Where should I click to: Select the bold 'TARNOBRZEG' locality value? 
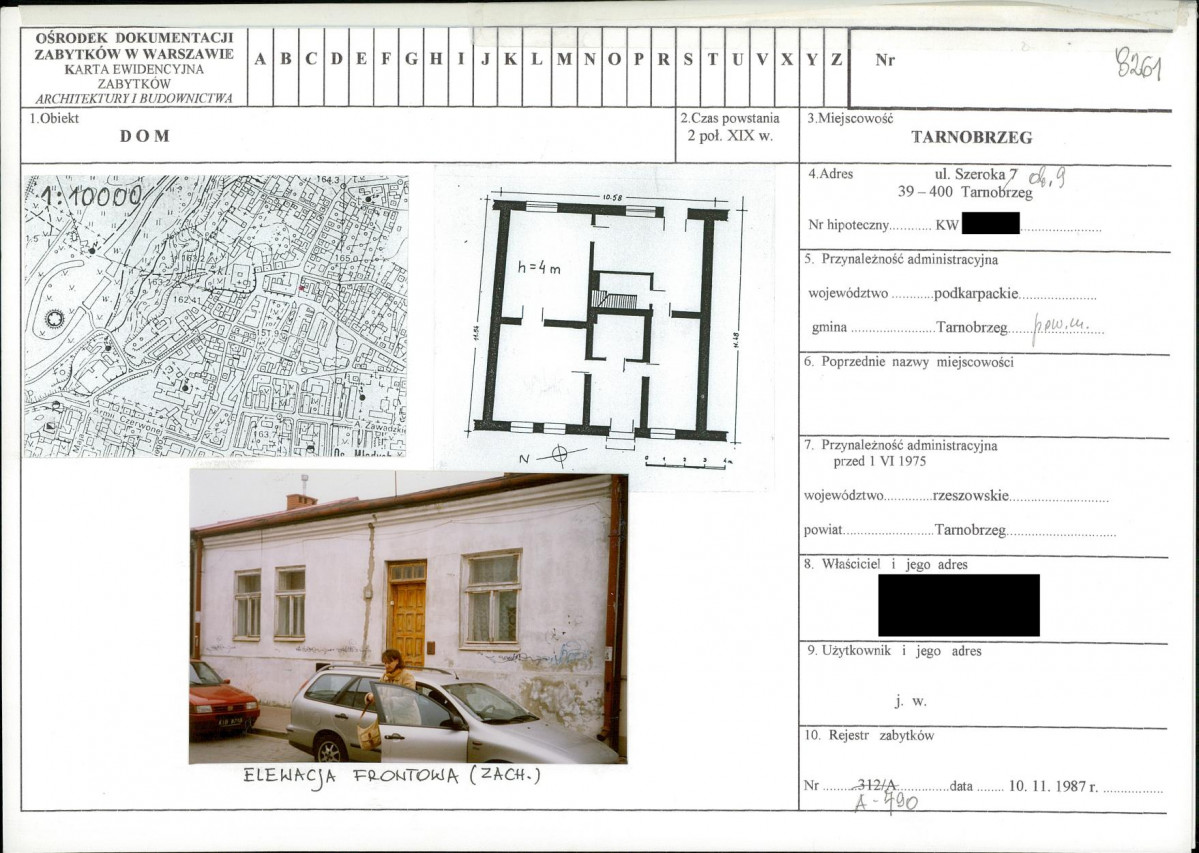(972, 138)
